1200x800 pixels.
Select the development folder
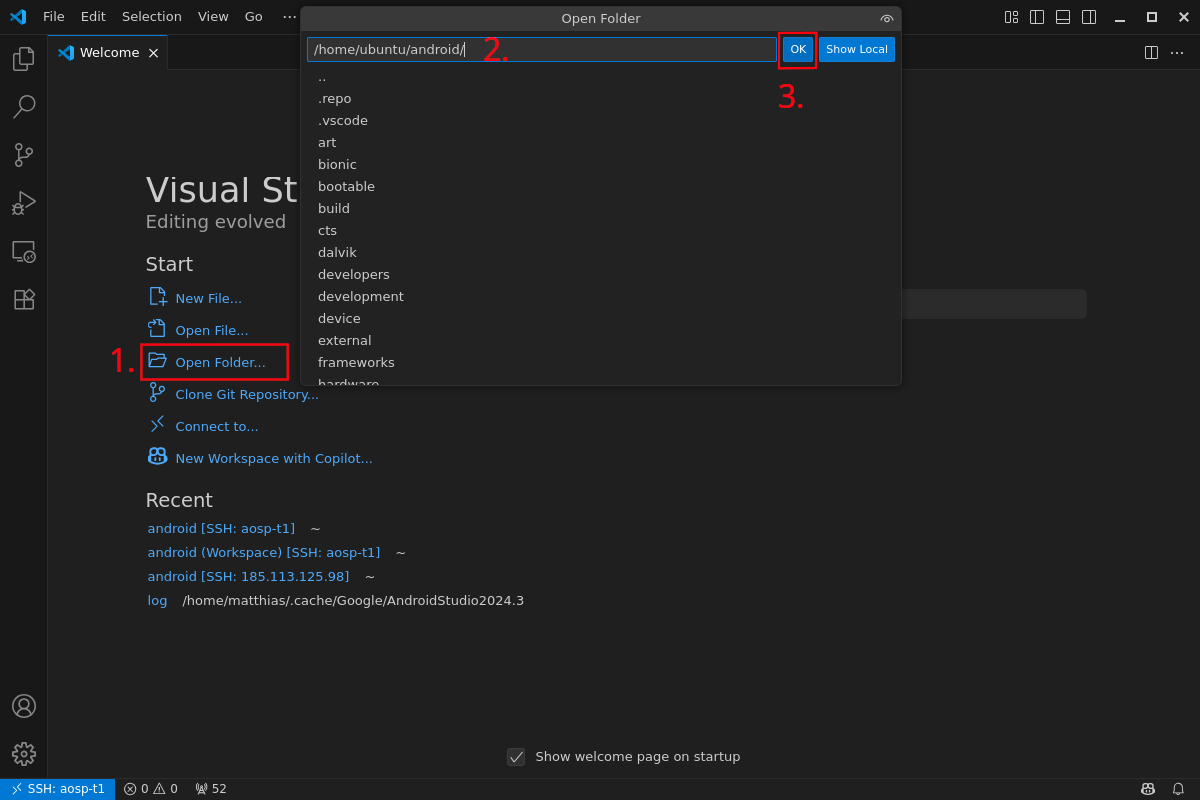pos(601,297)
